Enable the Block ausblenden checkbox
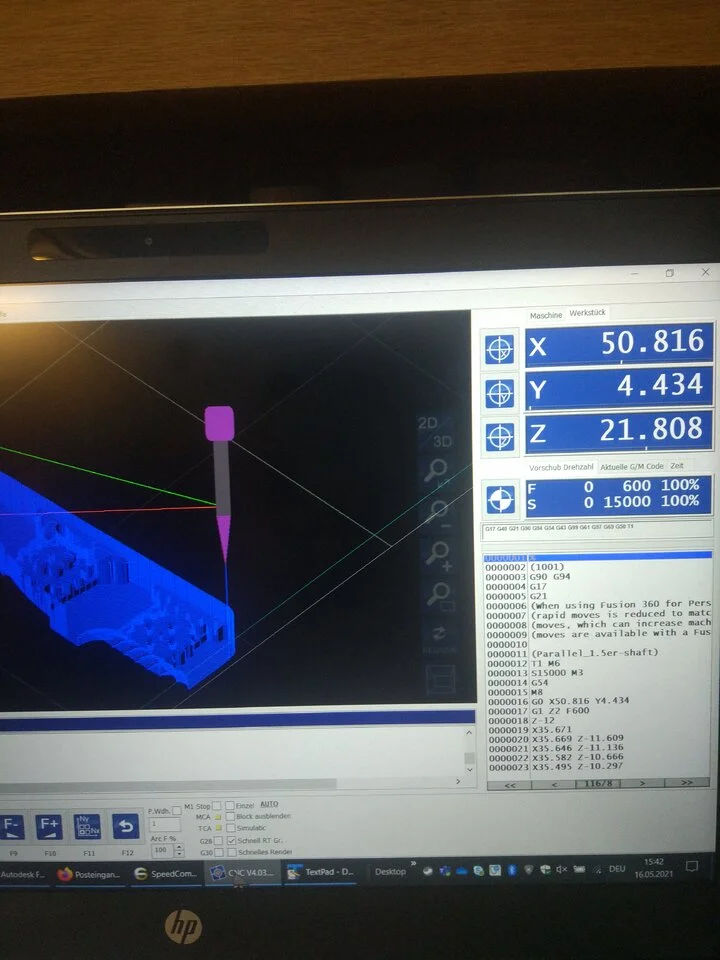Image resolution: width=720 pixels, height=960 pixels. coord(230,817)
